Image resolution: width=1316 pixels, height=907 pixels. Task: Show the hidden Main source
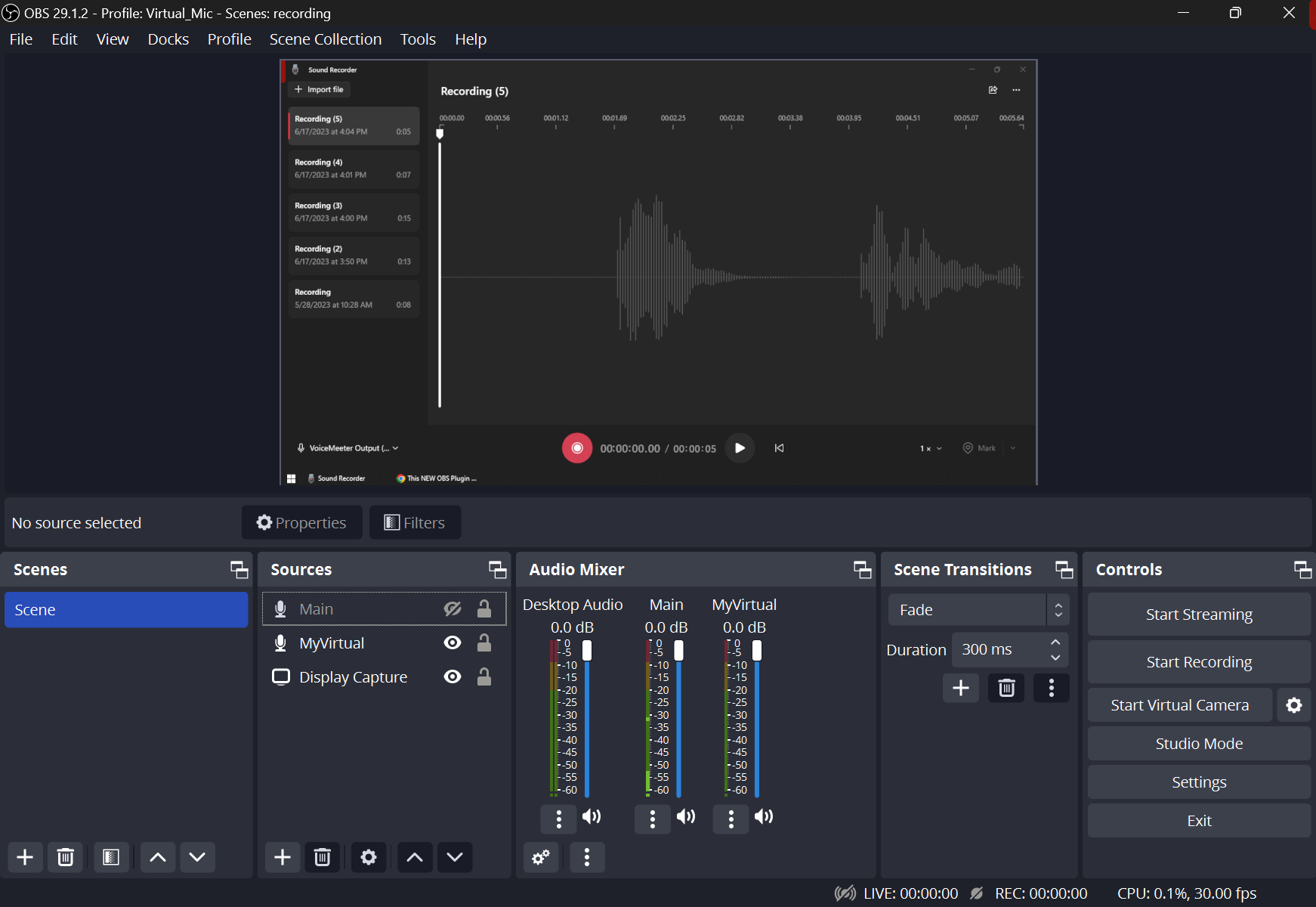point(453,609)
